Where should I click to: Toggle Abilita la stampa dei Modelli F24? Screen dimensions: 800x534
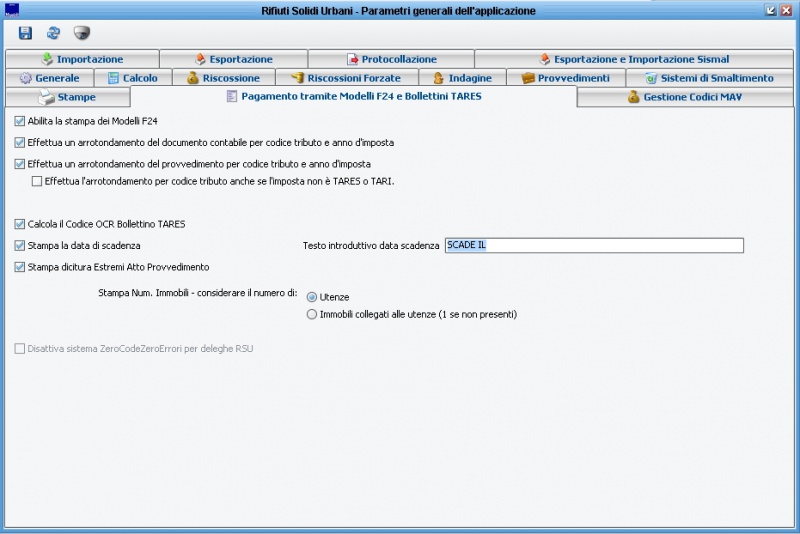tap(19, 121)
